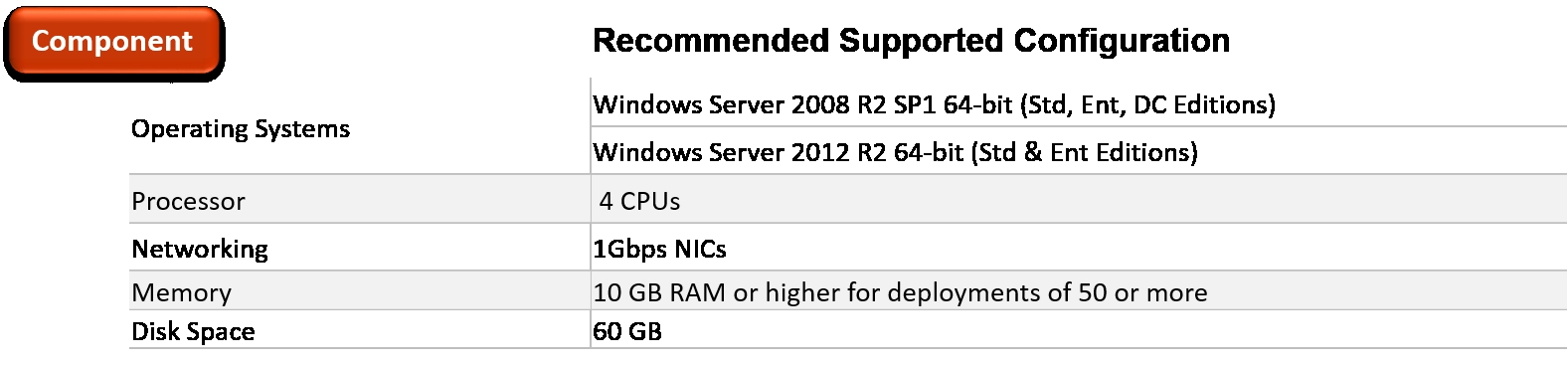
Task: Click the 'Std & Ent Editions' text
Action: click(x=1085, y=152)
